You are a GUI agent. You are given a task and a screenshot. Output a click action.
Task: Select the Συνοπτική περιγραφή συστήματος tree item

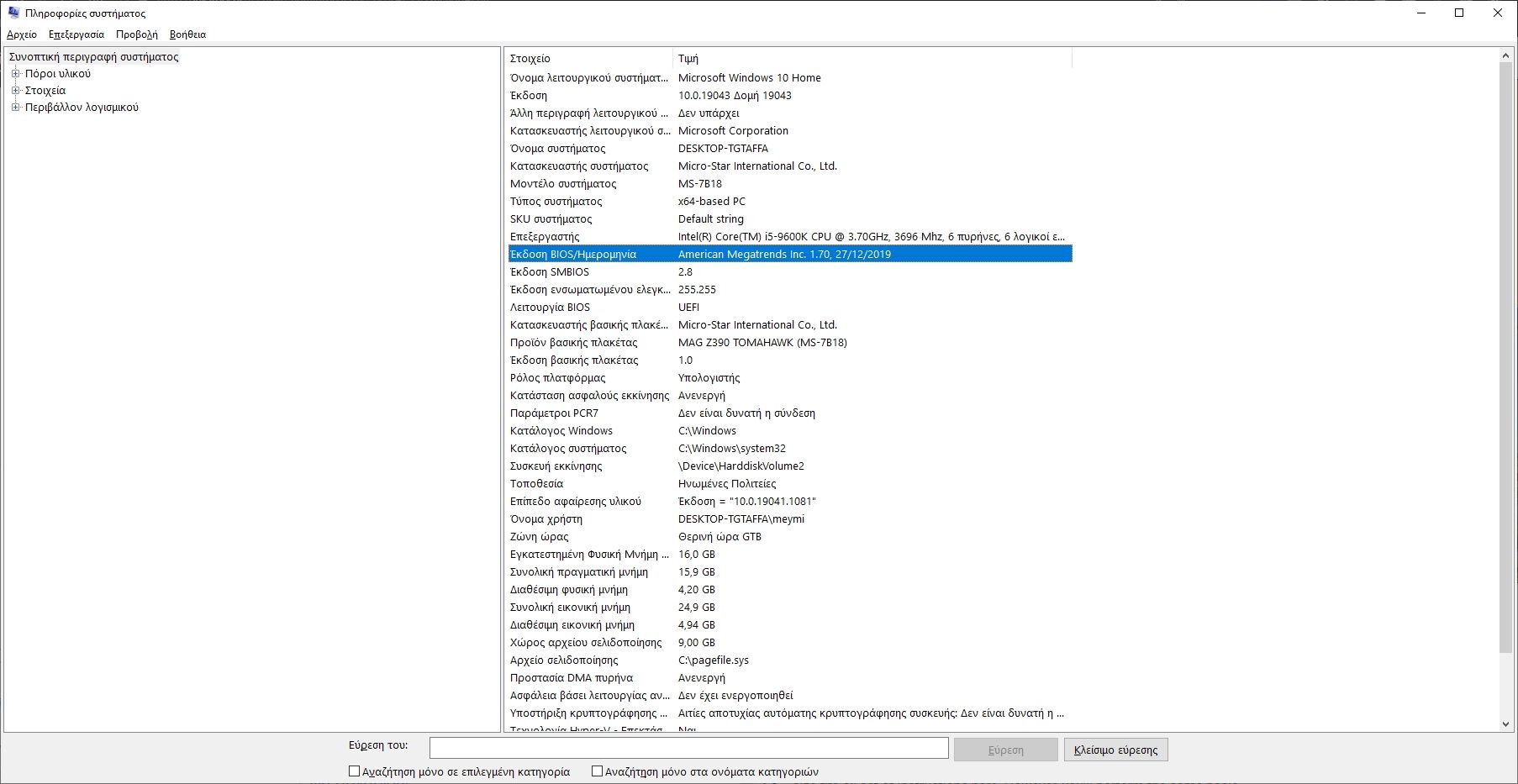(x=92, y=56)
